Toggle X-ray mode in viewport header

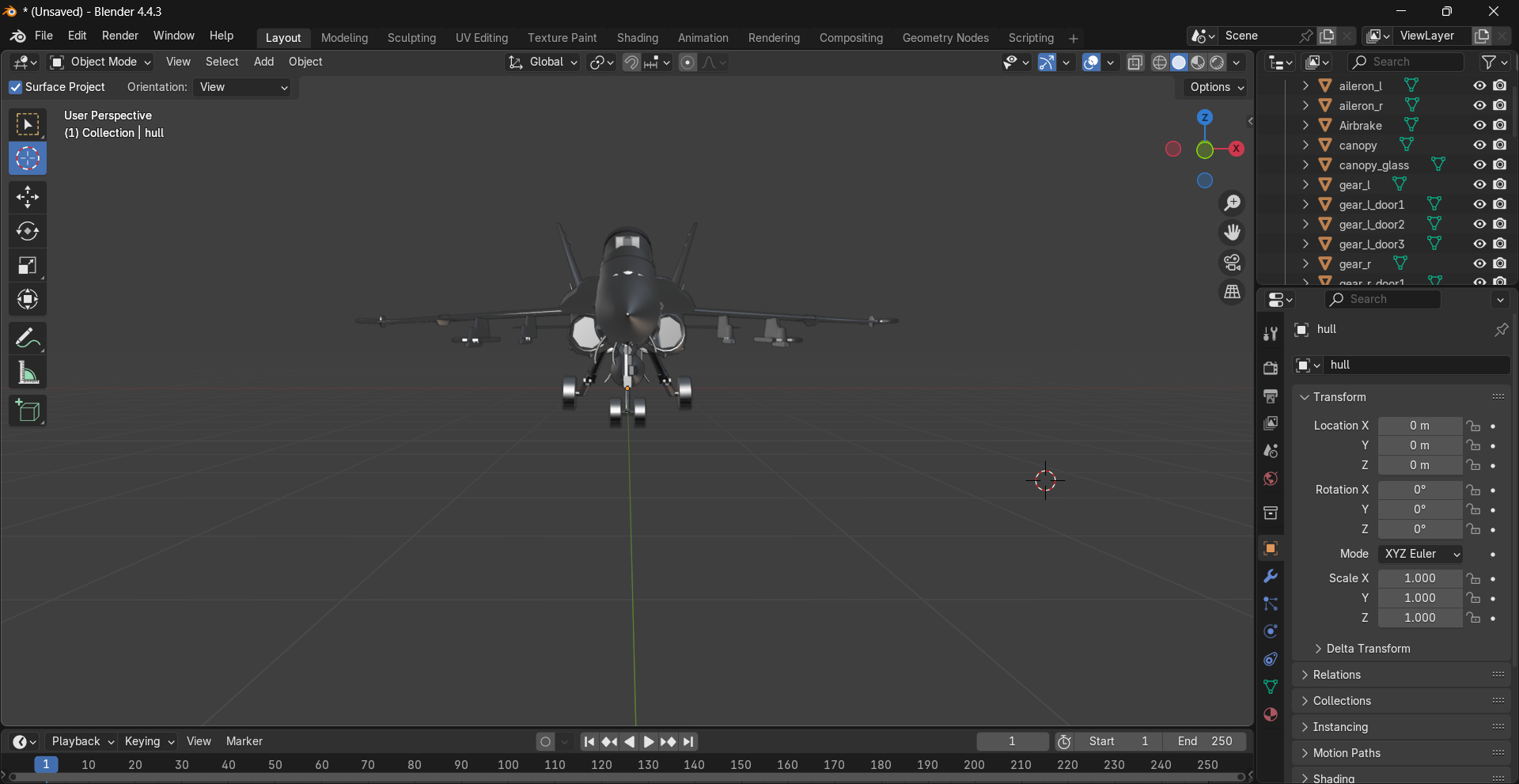click(x=1135, y=62)
